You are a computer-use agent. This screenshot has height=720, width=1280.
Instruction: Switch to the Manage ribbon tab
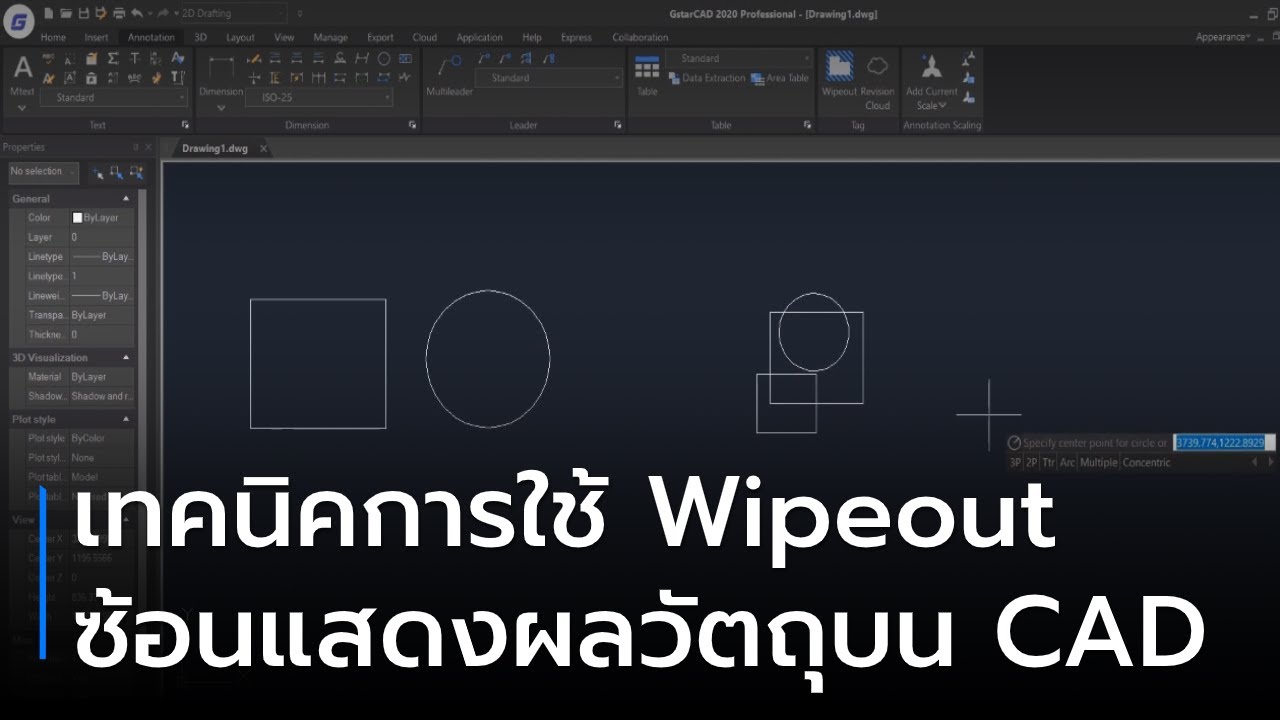tap(331, 37)
